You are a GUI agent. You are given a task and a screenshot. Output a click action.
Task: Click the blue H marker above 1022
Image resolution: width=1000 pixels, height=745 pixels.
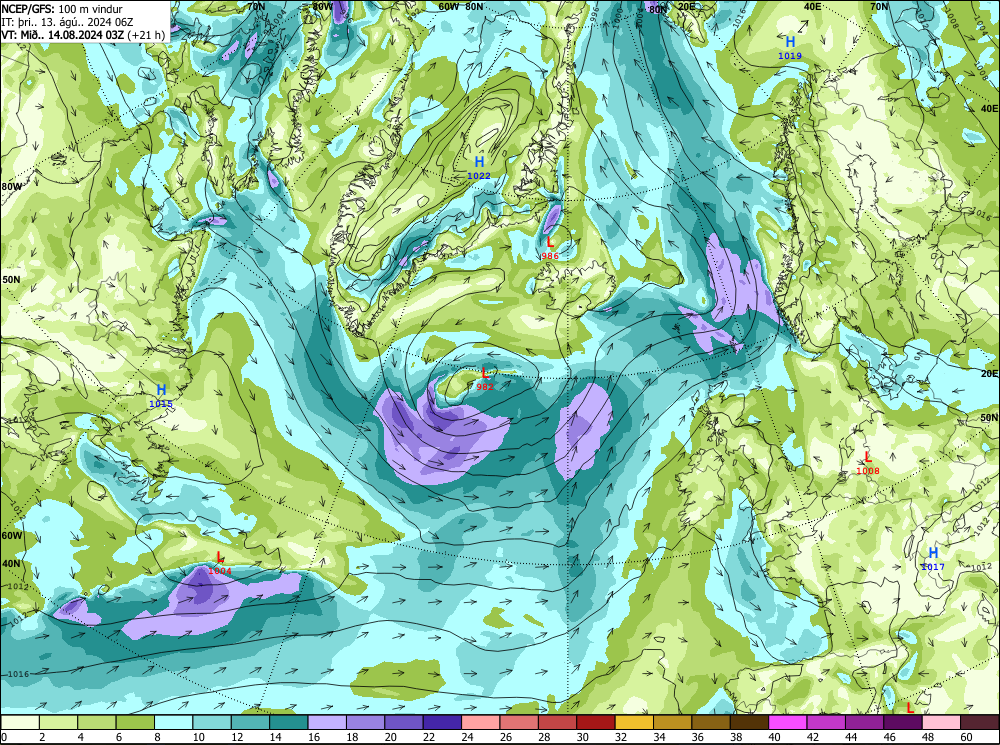(x=479, y=162)
